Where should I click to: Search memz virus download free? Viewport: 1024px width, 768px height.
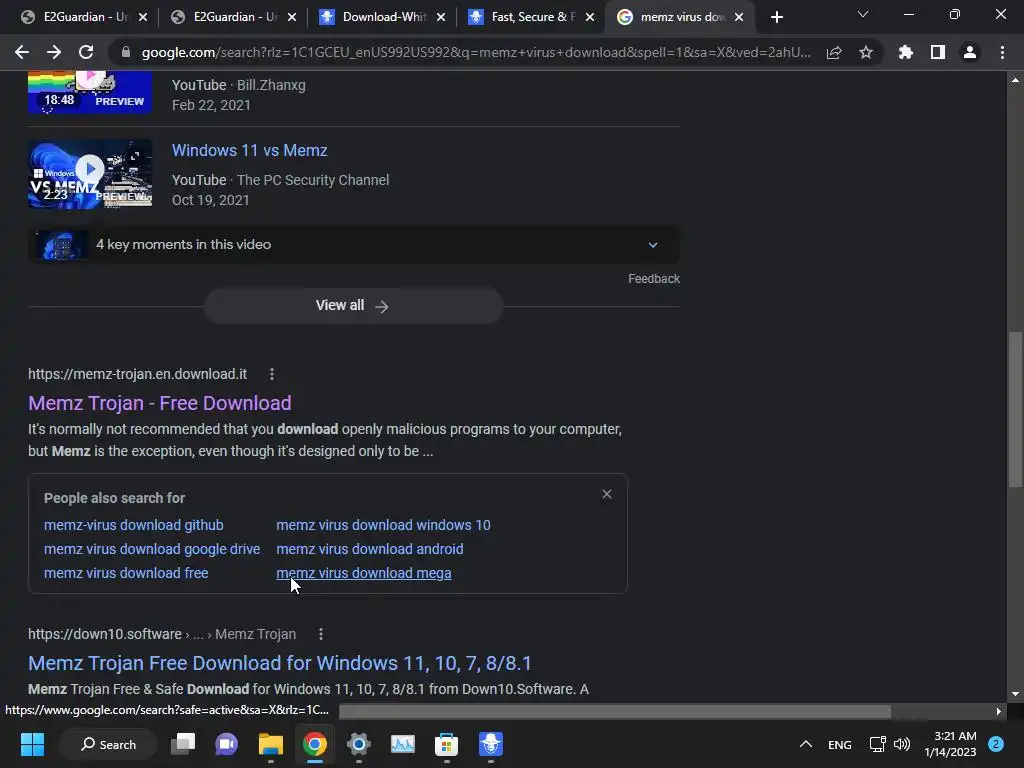pos(126,573)
